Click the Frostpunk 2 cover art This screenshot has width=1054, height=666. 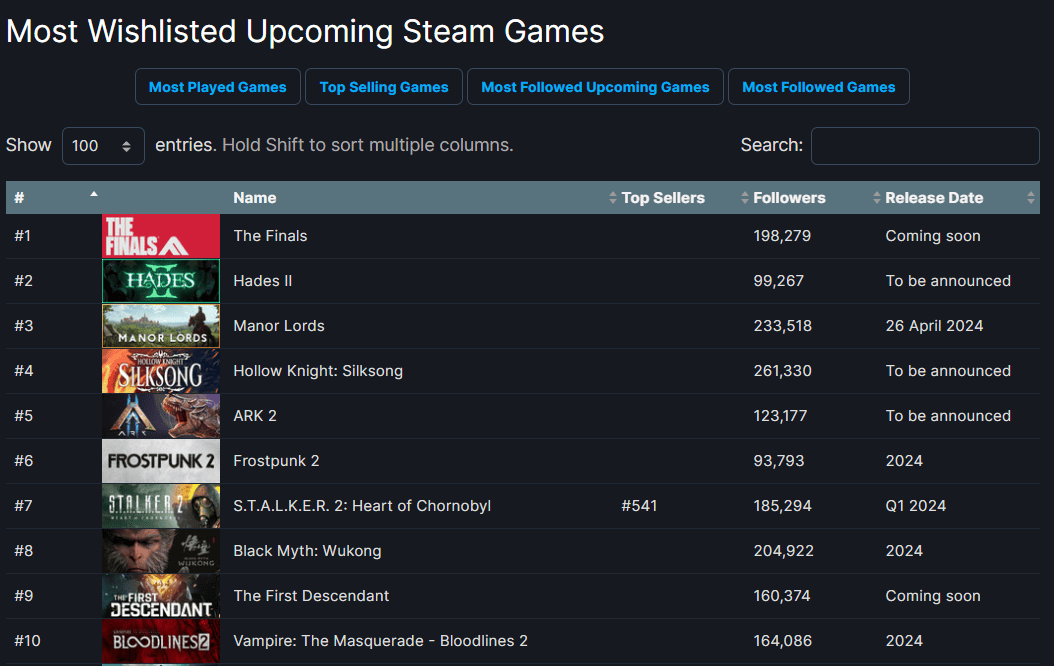160,460
